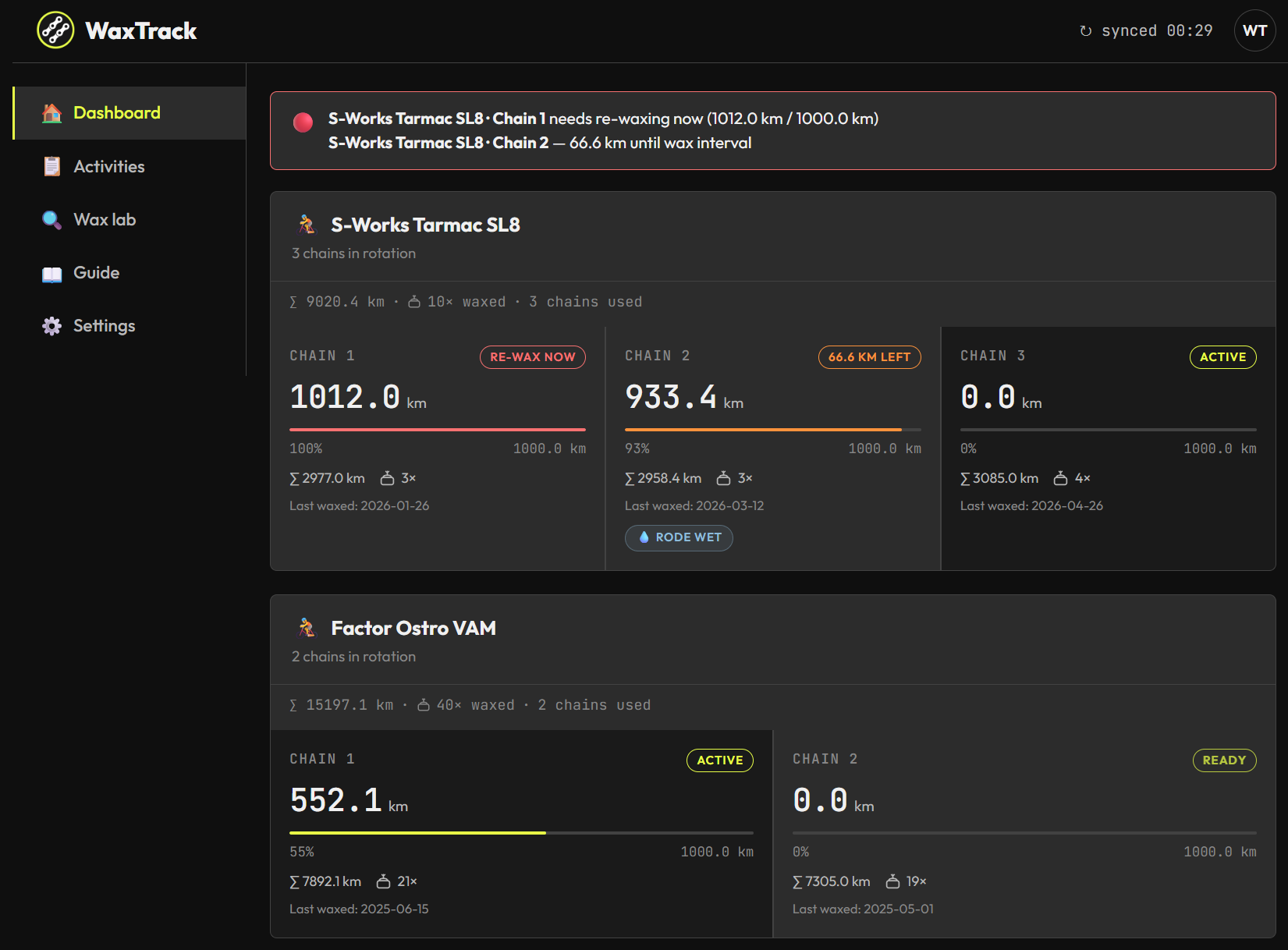Click the Chain 2 wax interval alert line
The image size is (1288, 950).
[540, 143]
